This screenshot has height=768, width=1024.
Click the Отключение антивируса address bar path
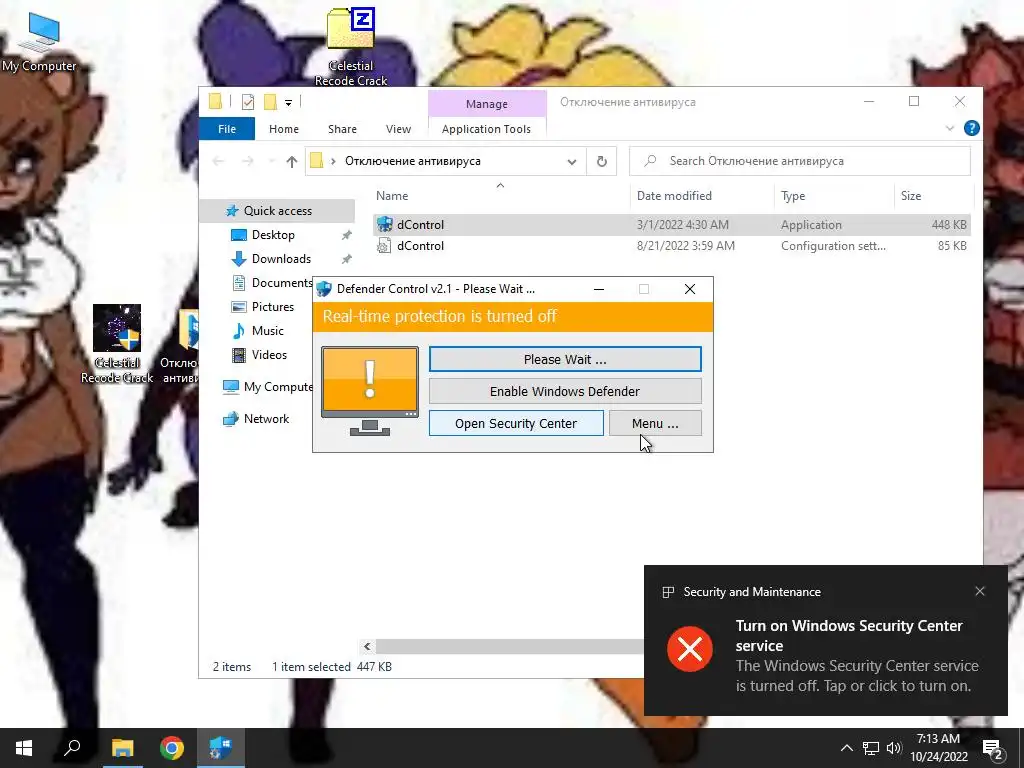click(413, 161)
